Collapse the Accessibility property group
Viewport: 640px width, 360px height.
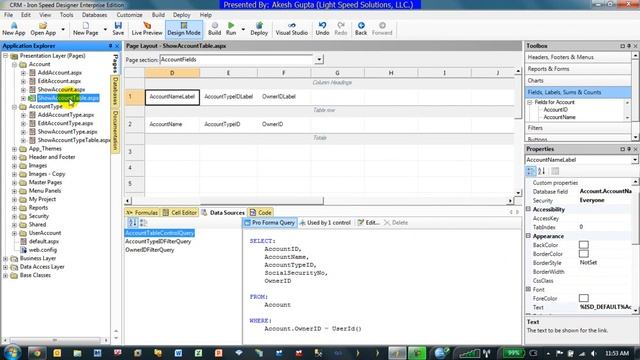point(528,209)
